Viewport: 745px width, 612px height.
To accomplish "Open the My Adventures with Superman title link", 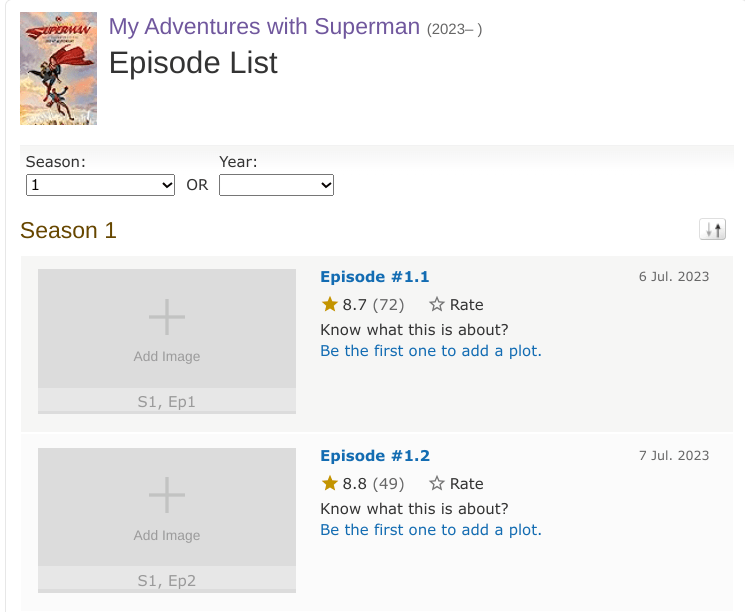I will coord(264,27).
